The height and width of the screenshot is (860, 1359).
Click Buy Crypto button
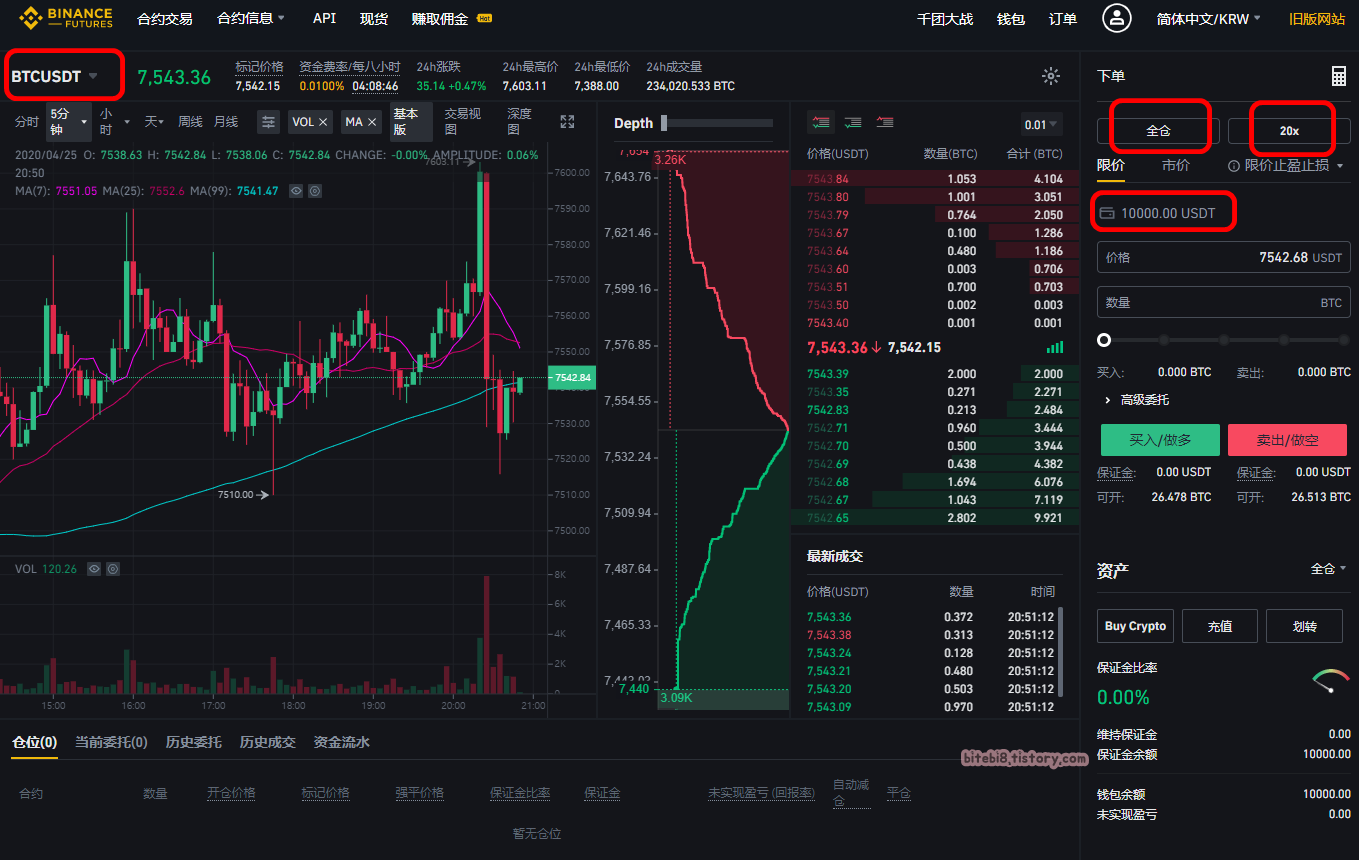pyautogui.click(x=1135, y=626)
